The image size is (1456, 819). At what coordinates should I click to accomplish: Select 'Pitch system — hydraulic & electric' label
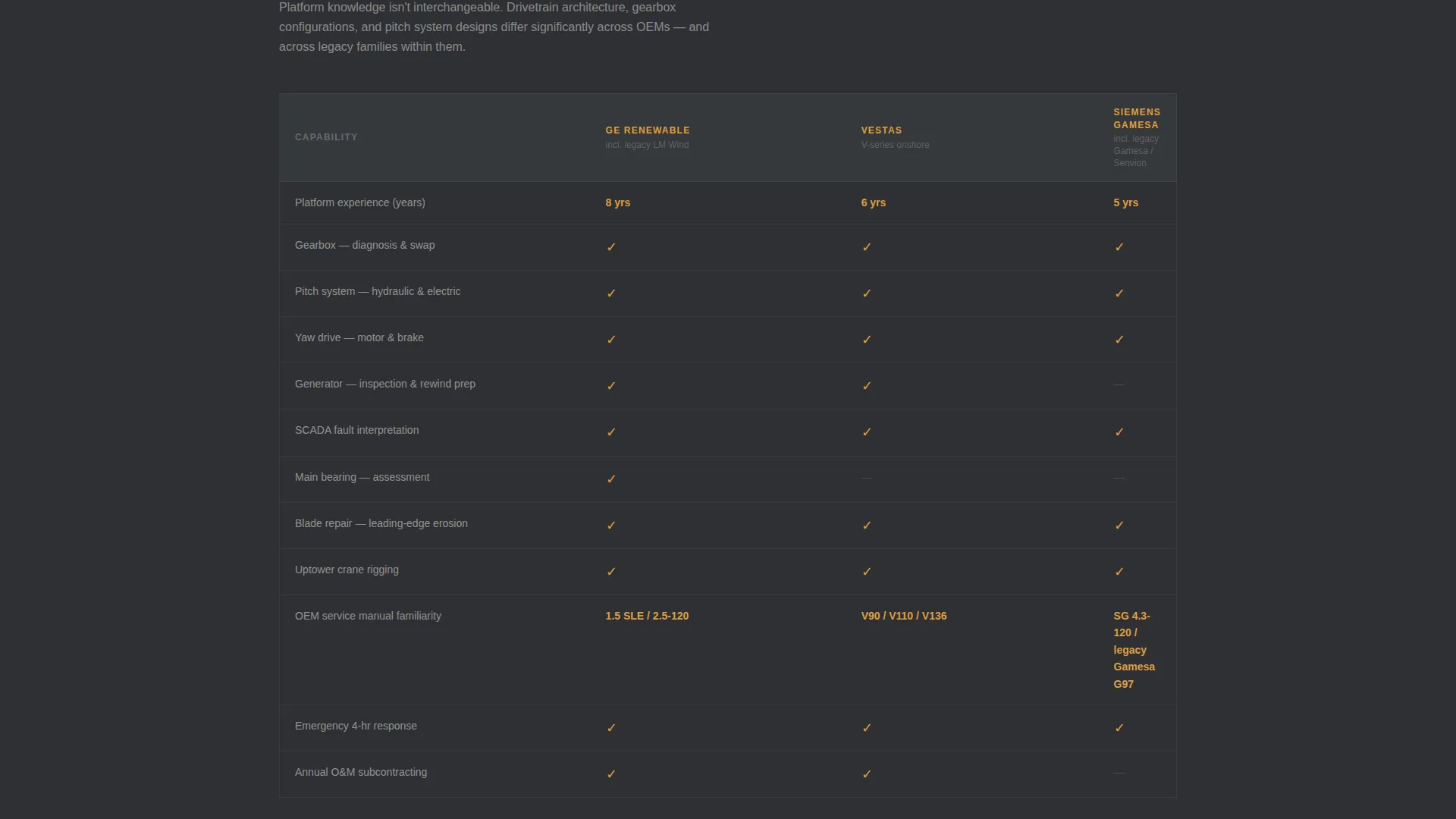click(x=378, y=291)
